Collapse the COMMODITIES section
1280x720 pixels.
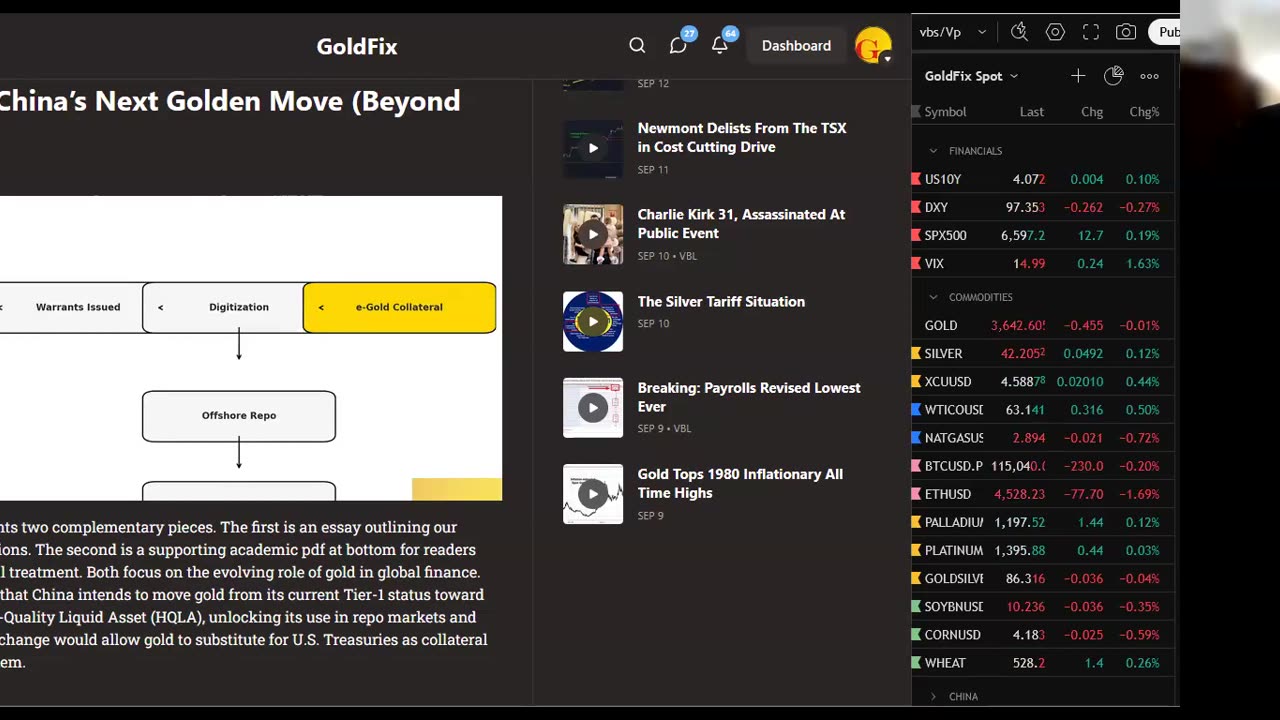click(x=933, y=297)
